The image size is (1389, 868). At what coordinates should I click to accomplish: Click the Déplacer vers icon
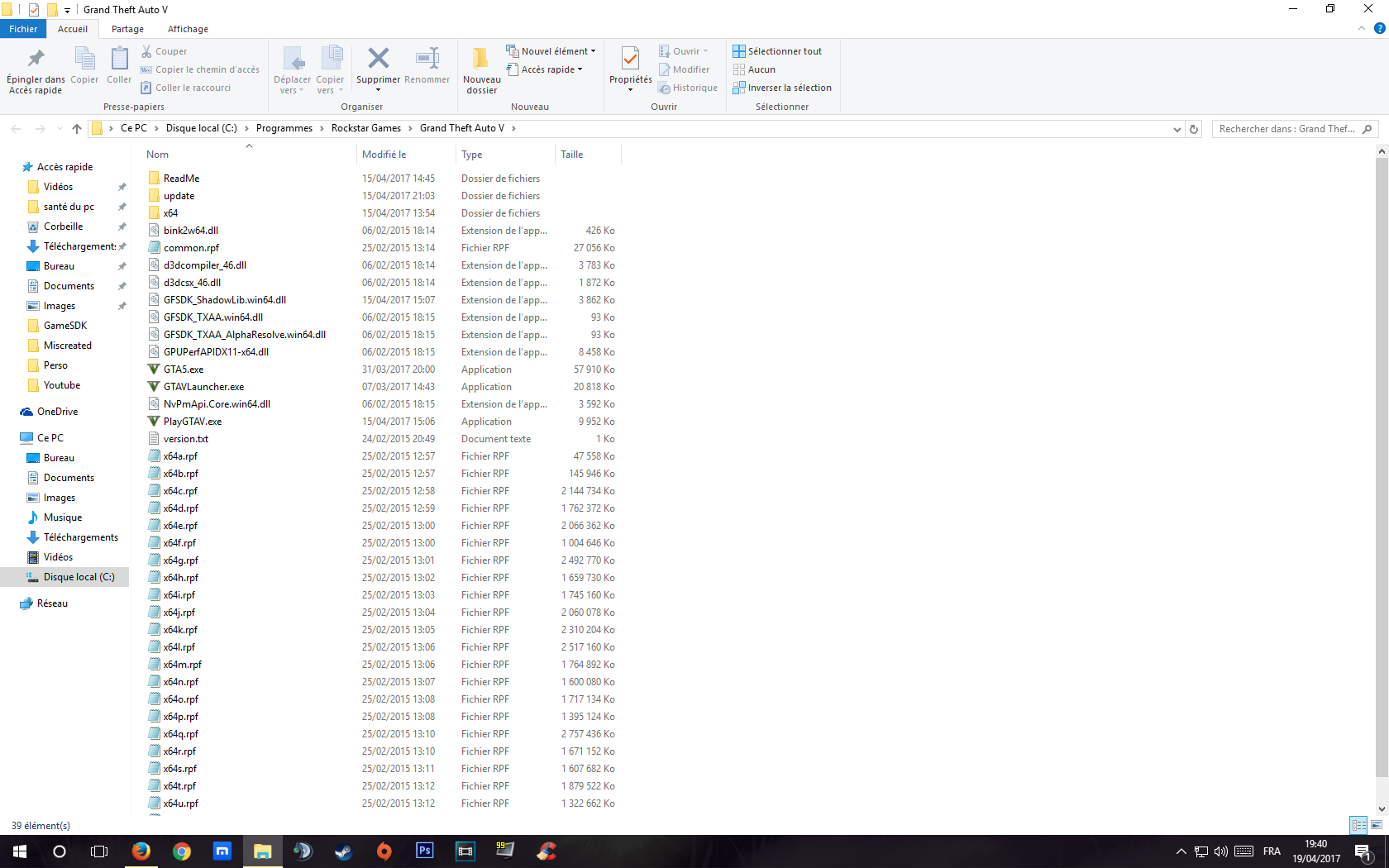pos(293,58)
